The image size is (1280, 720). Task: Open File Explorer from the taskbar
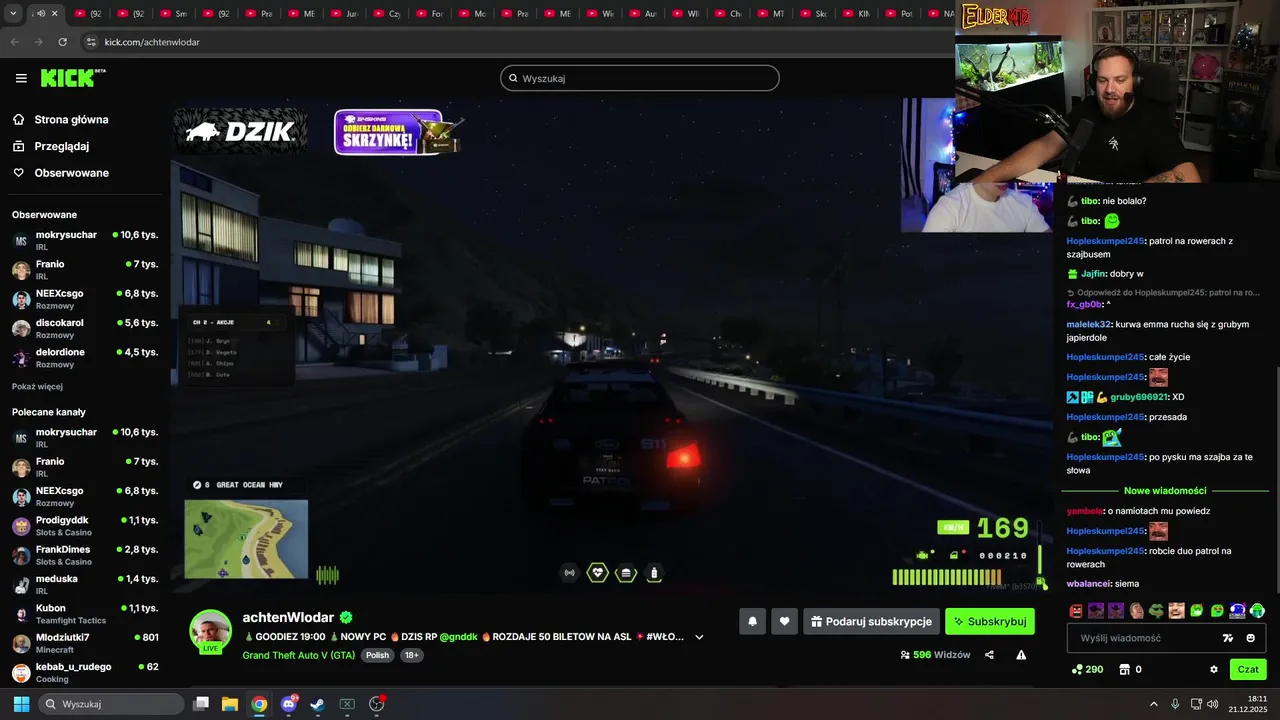click(230, 704)
